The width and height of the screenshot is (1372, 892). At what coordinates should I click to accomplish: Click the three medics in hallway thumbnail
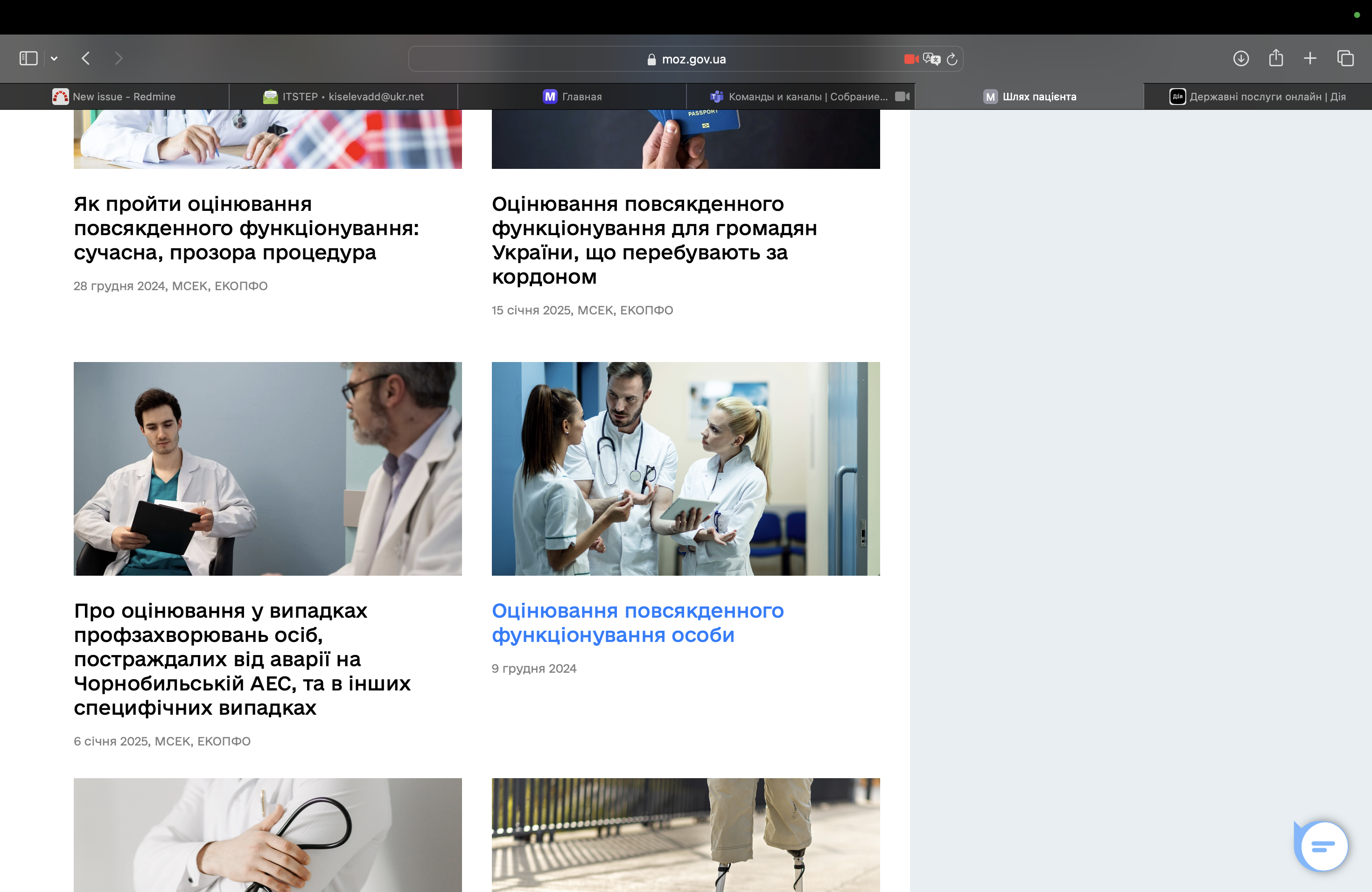coord(686,468)
